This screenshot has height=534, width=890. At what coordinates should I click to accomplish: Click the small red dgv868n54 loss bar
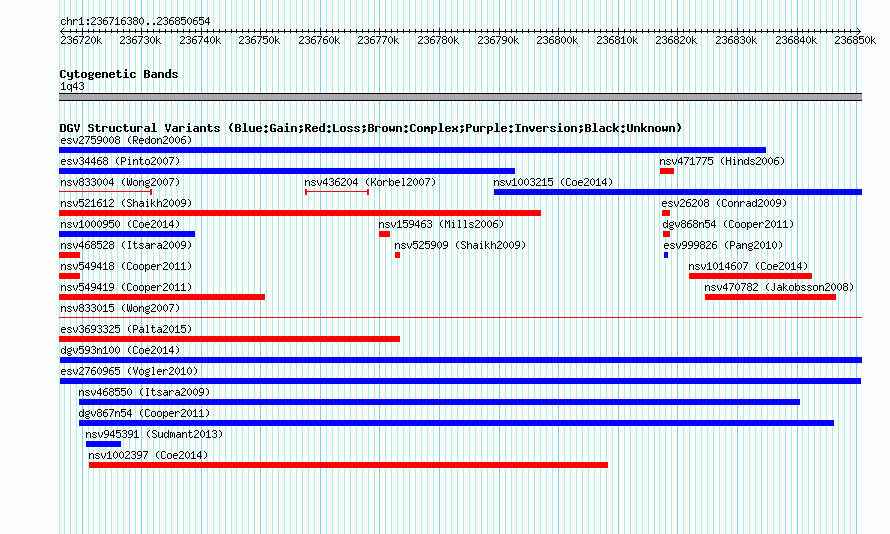coord(666,234)
